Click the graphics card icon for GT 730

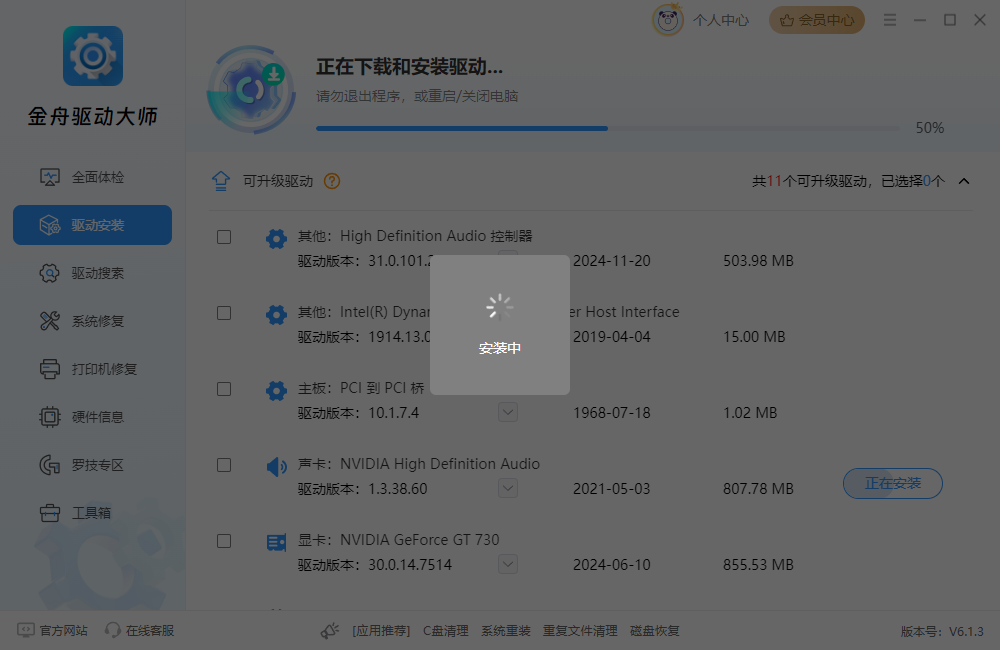[276, 542]
